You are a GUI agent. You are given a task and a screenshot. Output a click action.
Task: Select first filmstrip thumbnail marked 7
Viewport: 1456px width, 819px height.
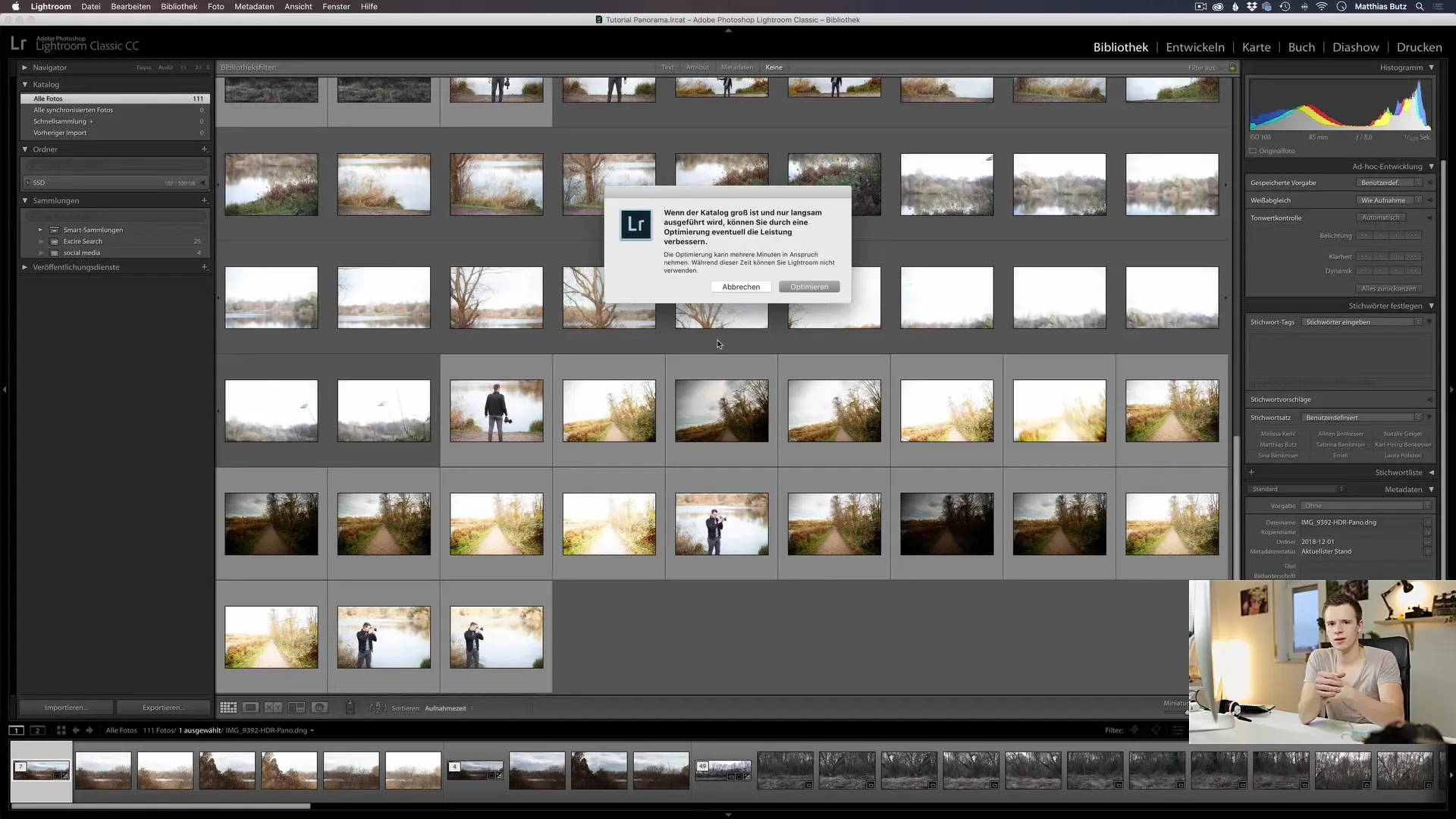pyautogui.click(x=41, y=770)
